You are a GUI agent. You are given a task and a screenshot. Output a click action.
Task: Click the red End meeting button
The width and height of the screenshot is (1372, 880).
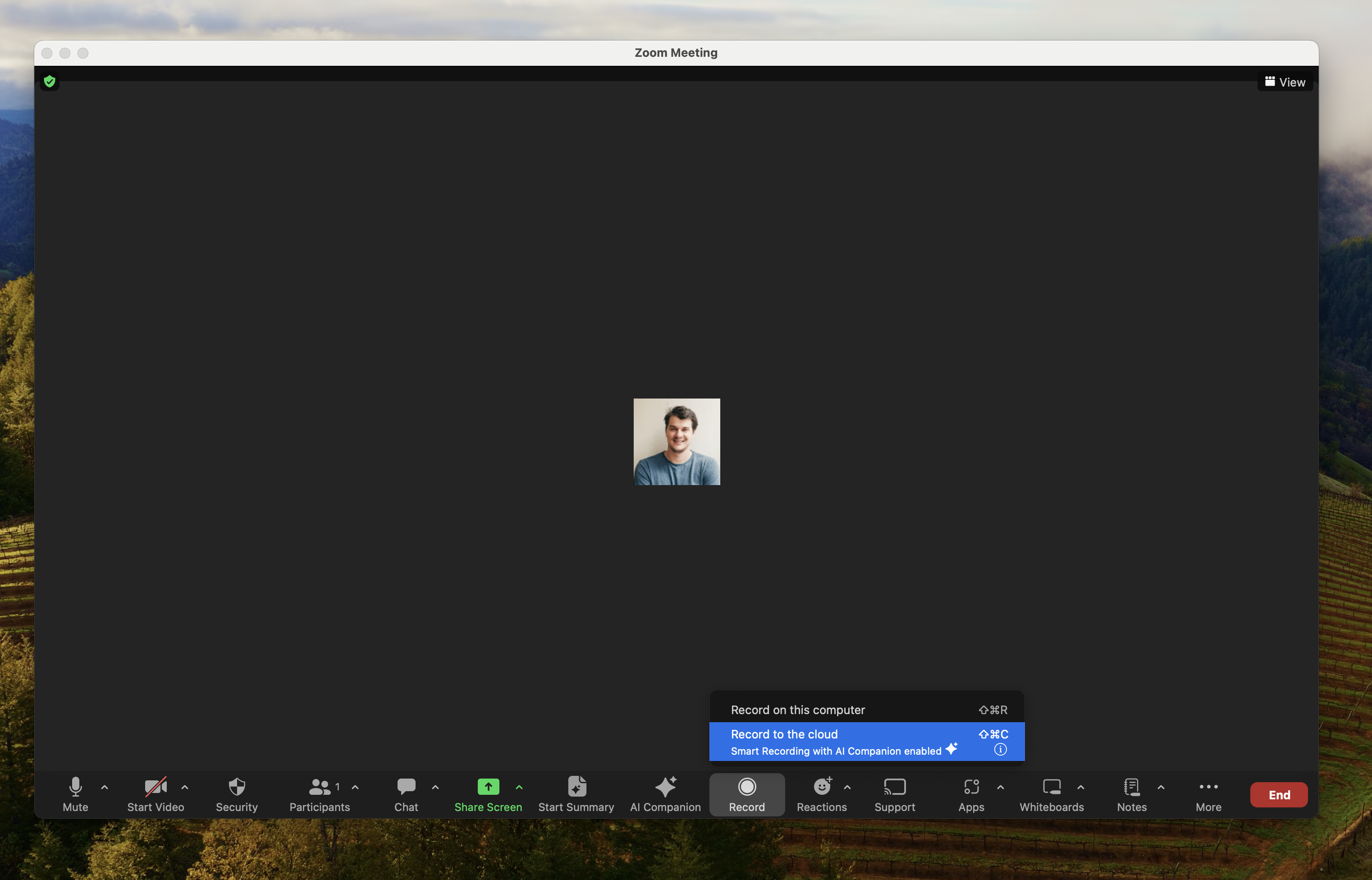1279,795
